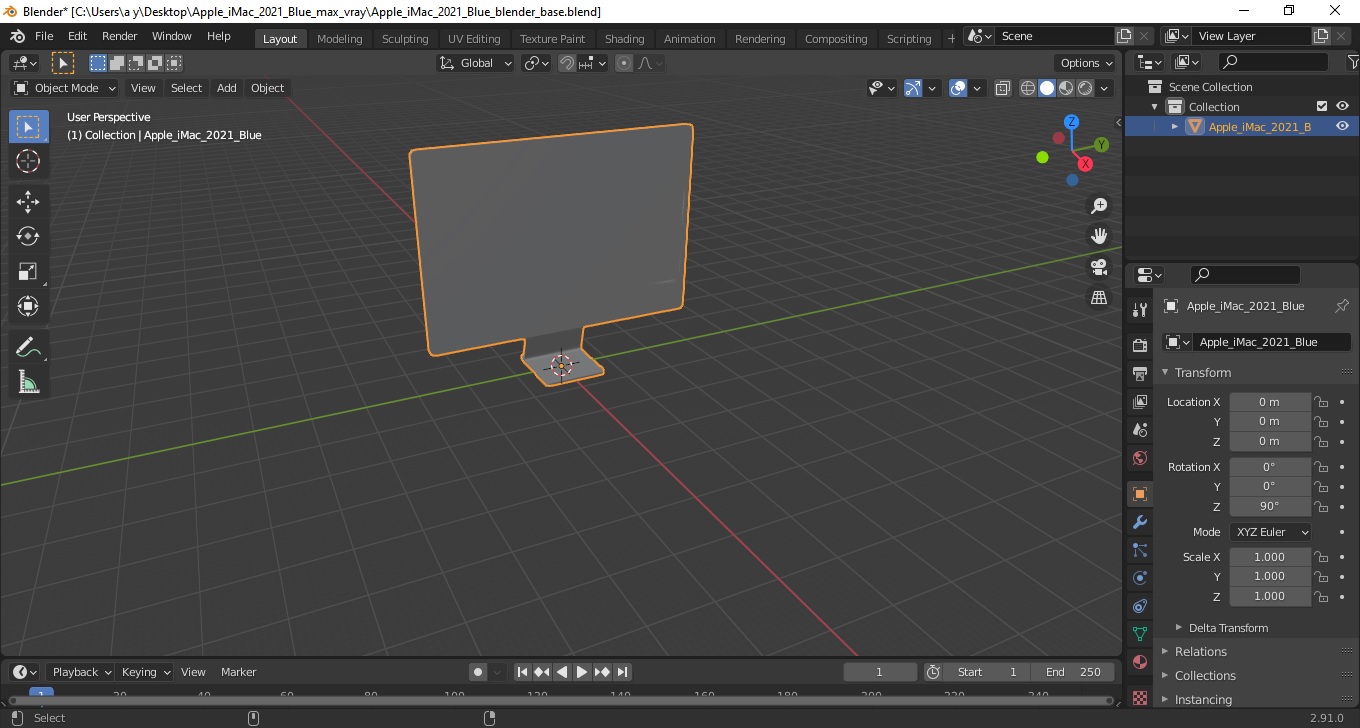This screenshot has height=728, width=1360.
Task: Open the Object Constraints properties tab
Action: [x=1139, y=606]
